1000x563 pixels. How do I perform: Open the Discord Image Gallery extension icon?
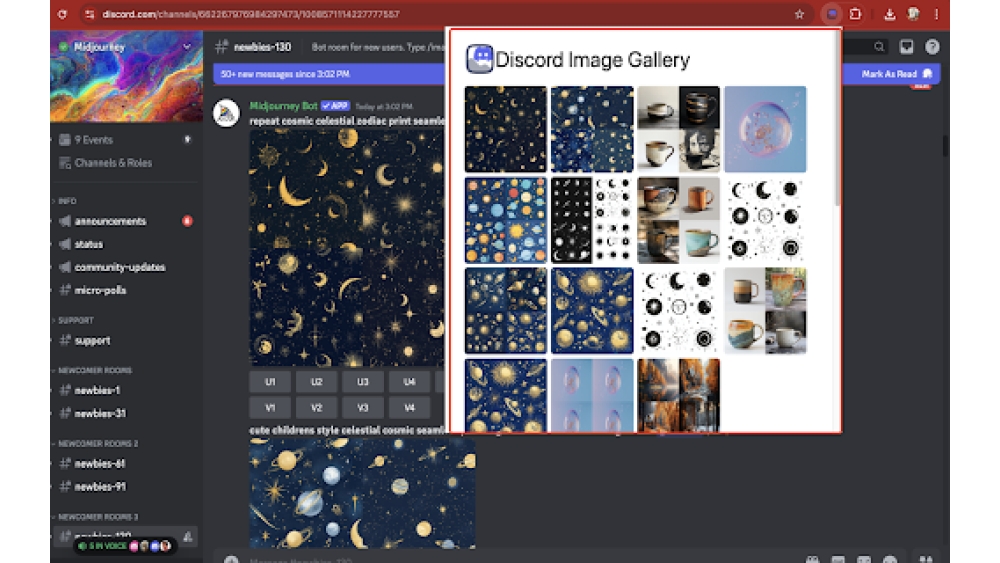832,14
